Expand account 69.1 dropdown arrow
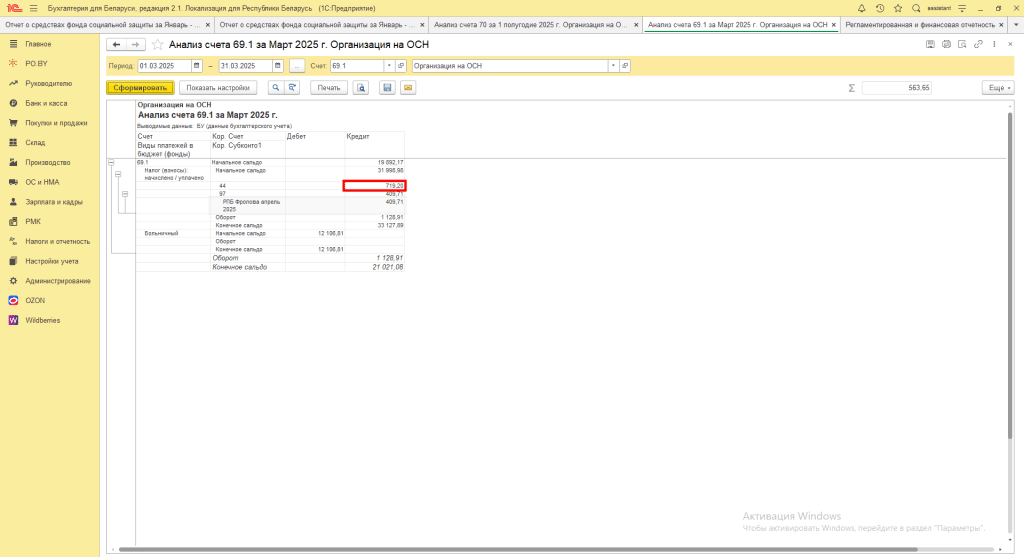This screenshot has width=1024, height=557. (x=389, y=66)
